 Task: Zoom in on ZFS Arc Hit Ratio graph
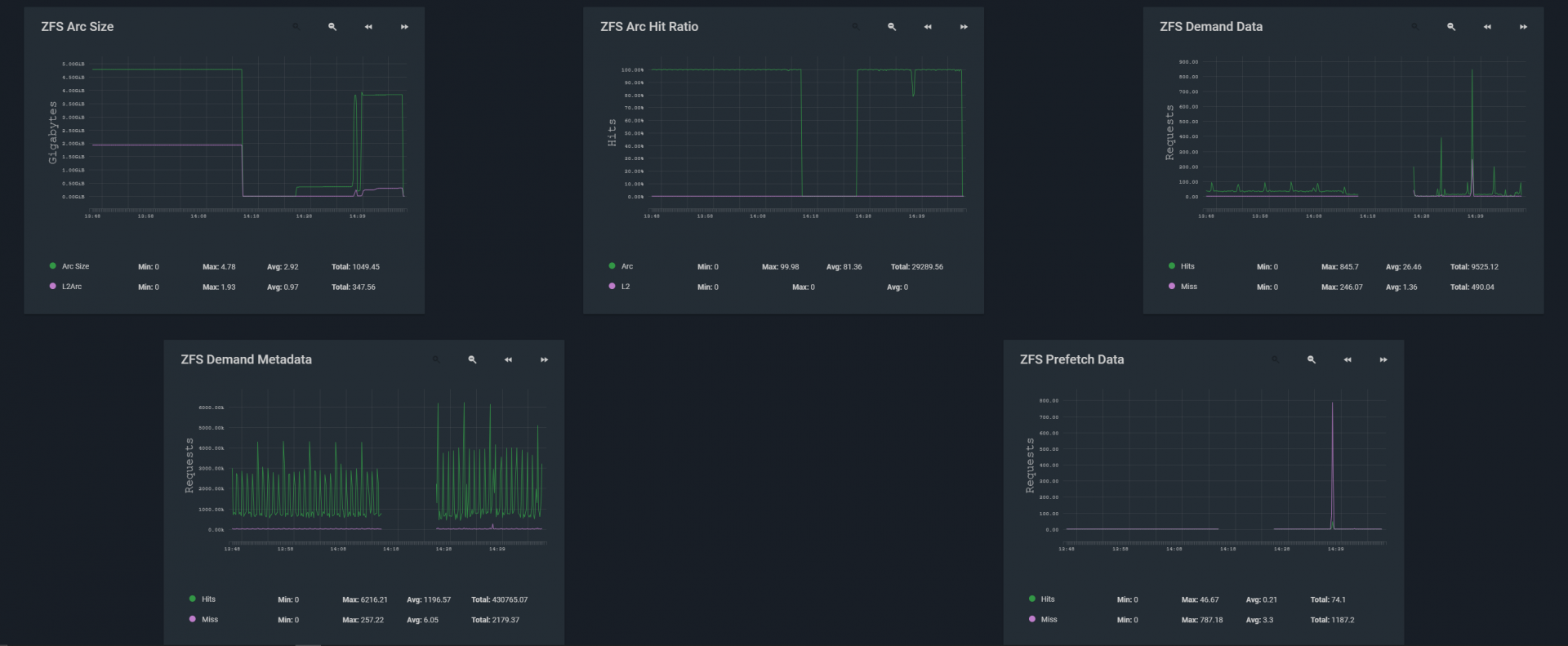(892, 27)
